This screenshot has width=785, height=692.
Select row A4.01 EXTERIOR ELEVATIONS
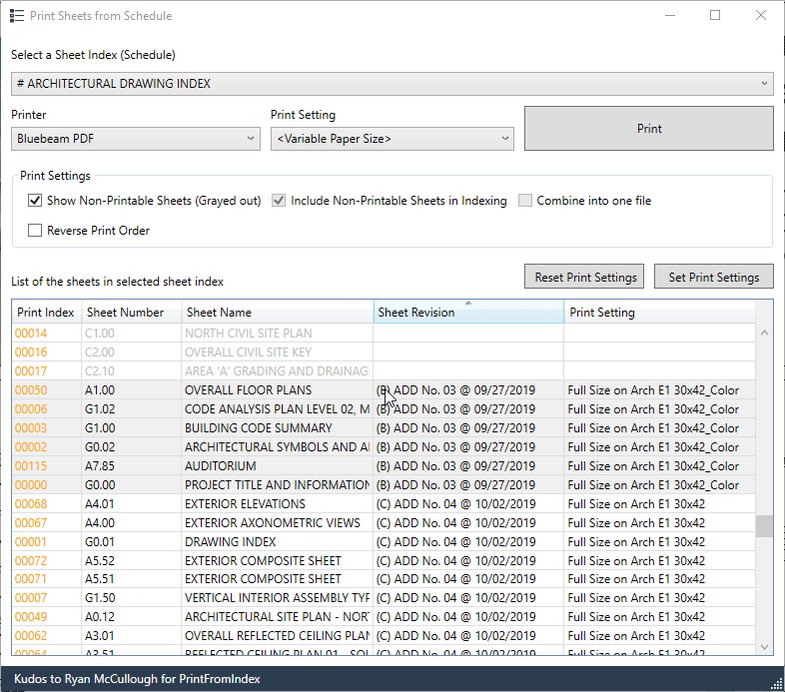tap(383, 504)
